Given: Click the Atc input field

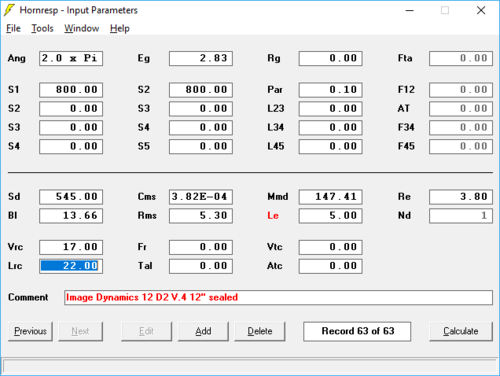Looking at the screenshot, I should 330,266.
